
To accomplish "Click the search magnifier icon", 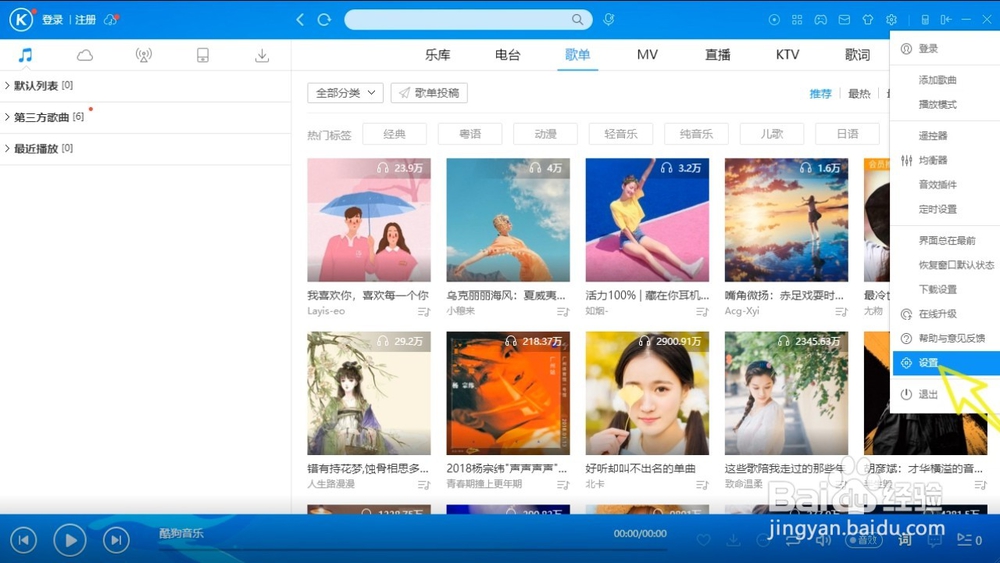I will click(577, 20).
